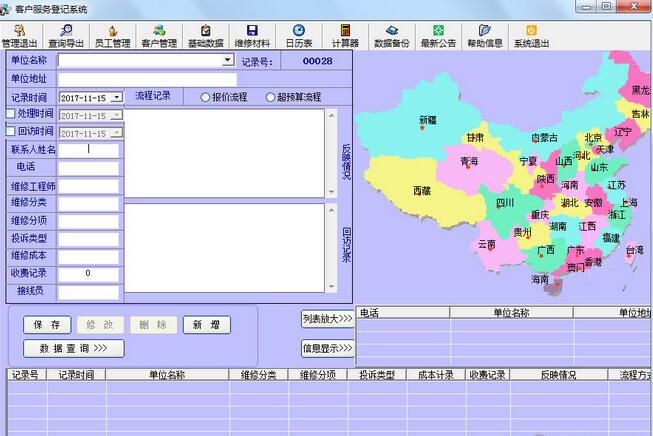653x436 pixels.
Task: Open the 记录时间 date dropdown
Action: point(116,98)
